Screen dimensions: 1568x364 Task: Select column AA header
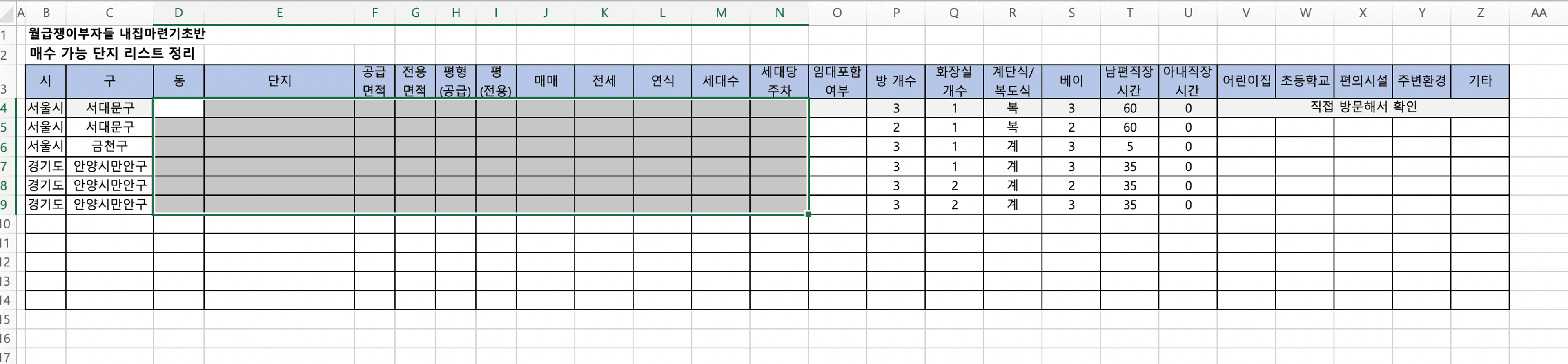tap(1538, 13)
